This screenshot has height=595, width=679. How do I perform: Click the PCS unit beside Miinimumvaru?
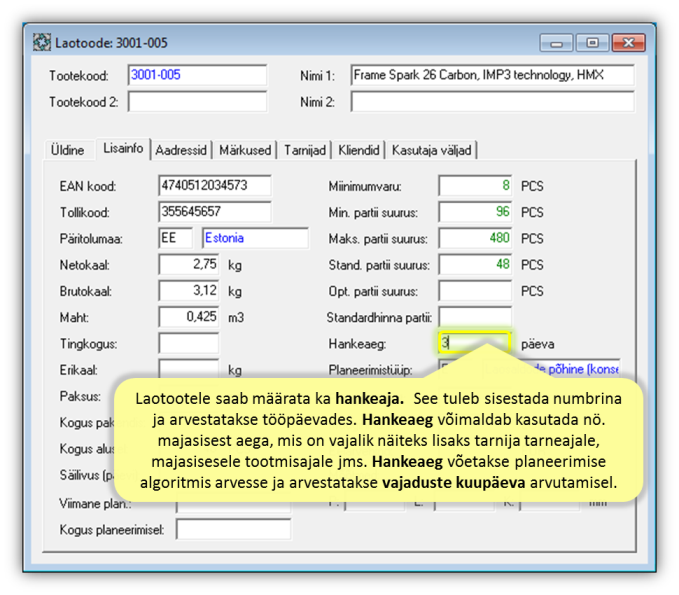(x=532, y=186)
